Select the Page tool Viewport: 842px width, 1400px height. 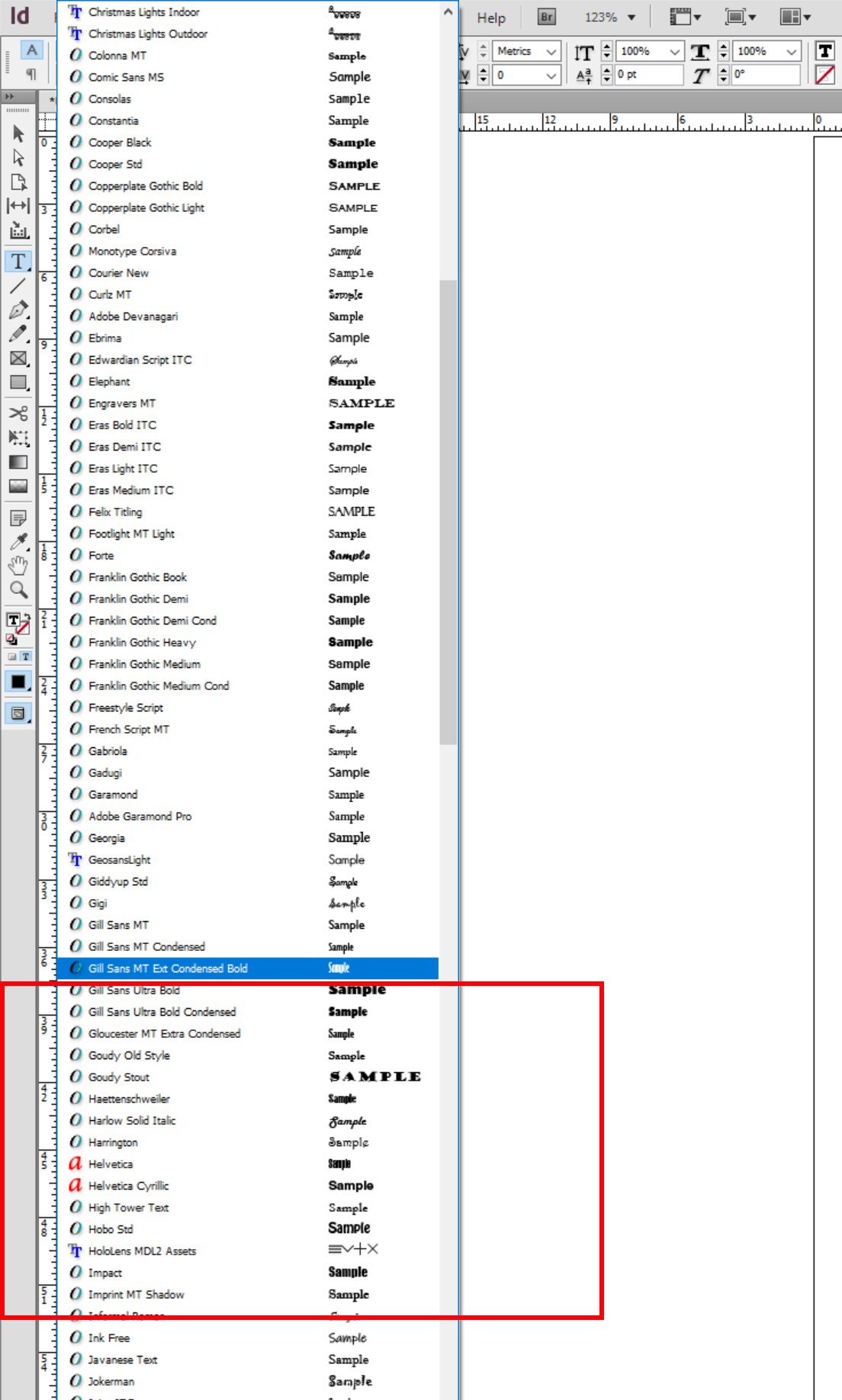pos(18,182)
